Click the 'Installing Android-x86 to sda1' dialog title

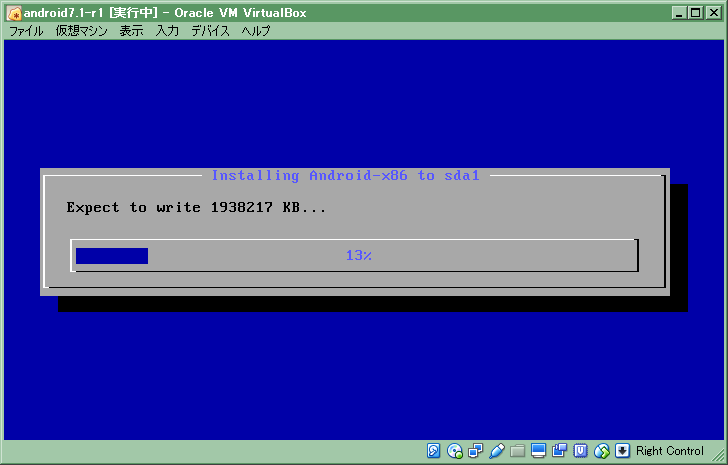345,175
